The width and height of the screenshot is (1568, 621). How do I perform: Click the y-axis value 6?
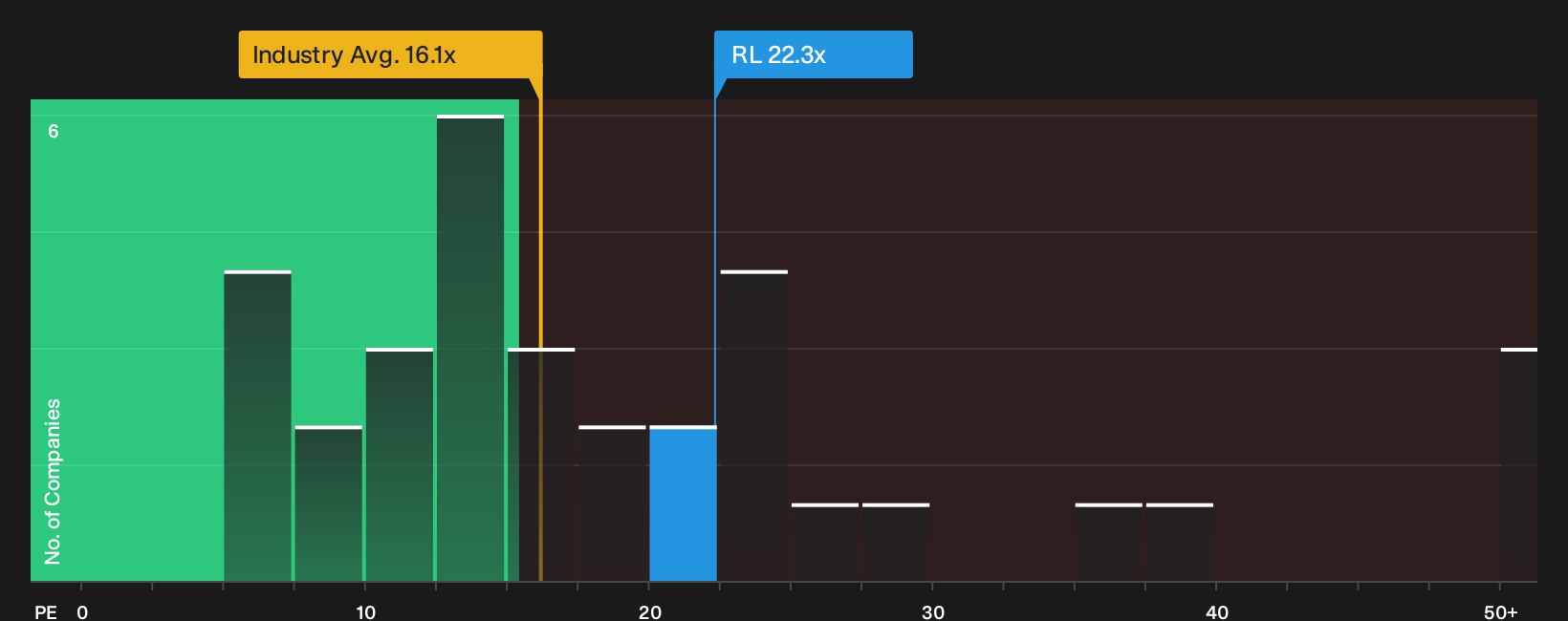(54, 131)
